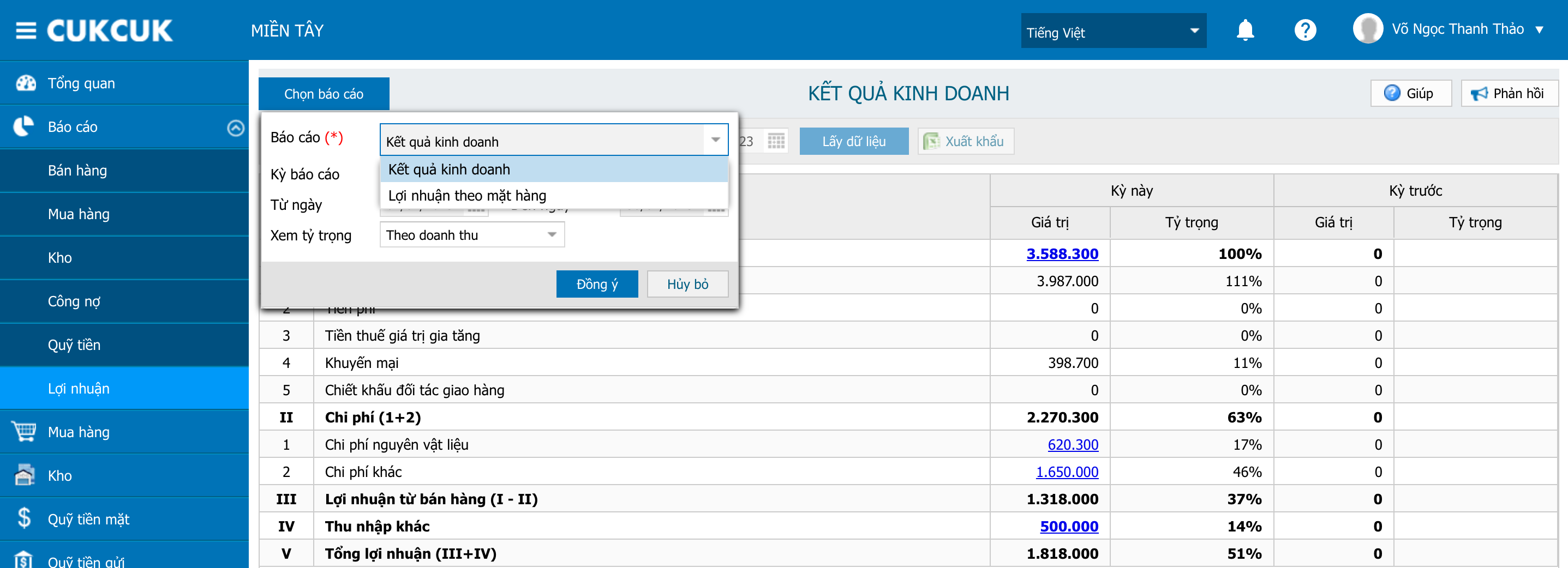Click the Hủy bỏ button
1568x568 pixels.
[x=687, y=284]
